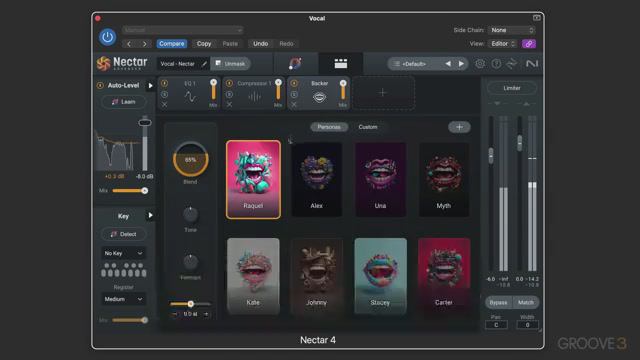640x360 pixels.
Task: Switch to the Custom tab
Action: pyautogui.click(x=368, y=127)
